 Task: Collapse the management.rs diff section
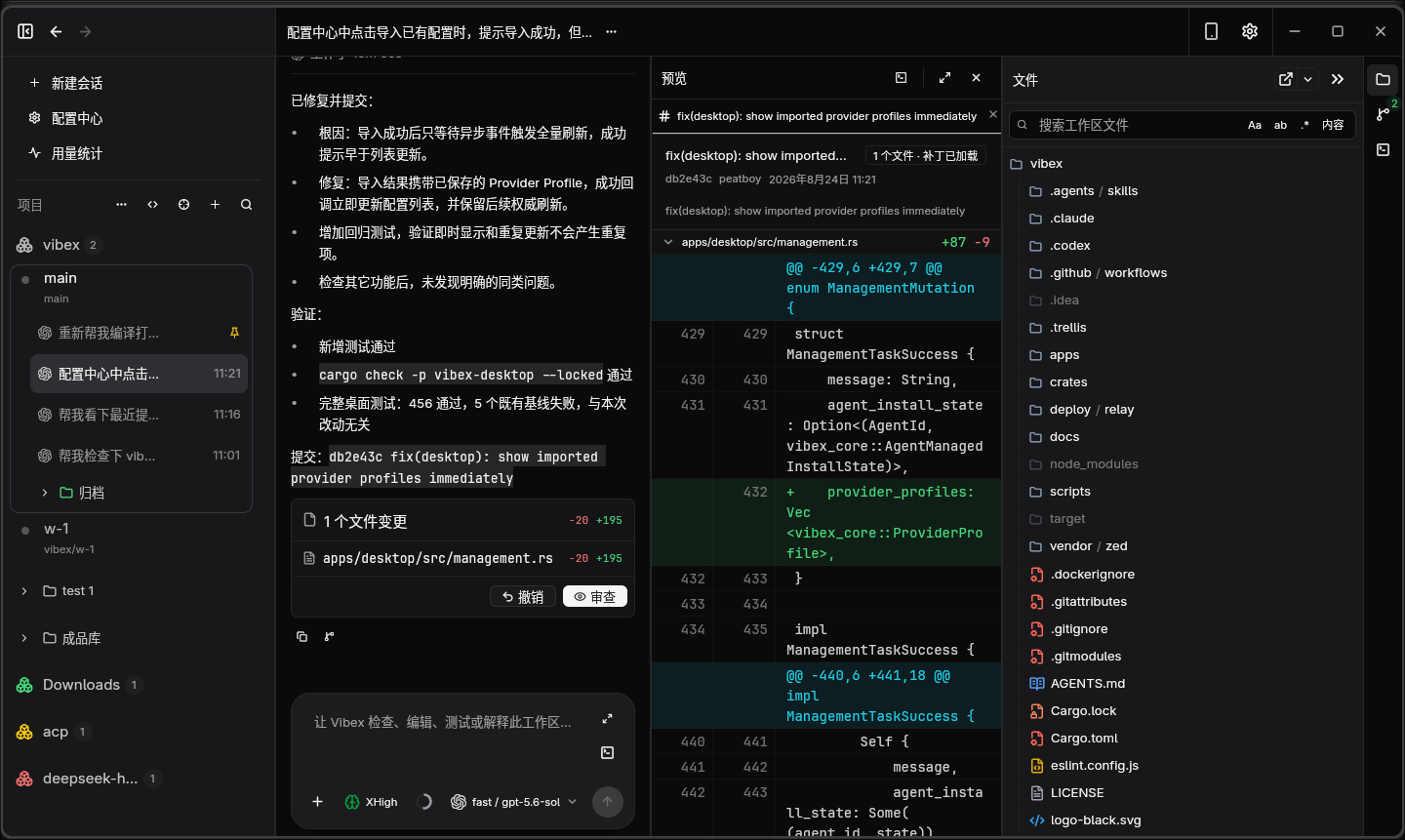coord(668,242)
